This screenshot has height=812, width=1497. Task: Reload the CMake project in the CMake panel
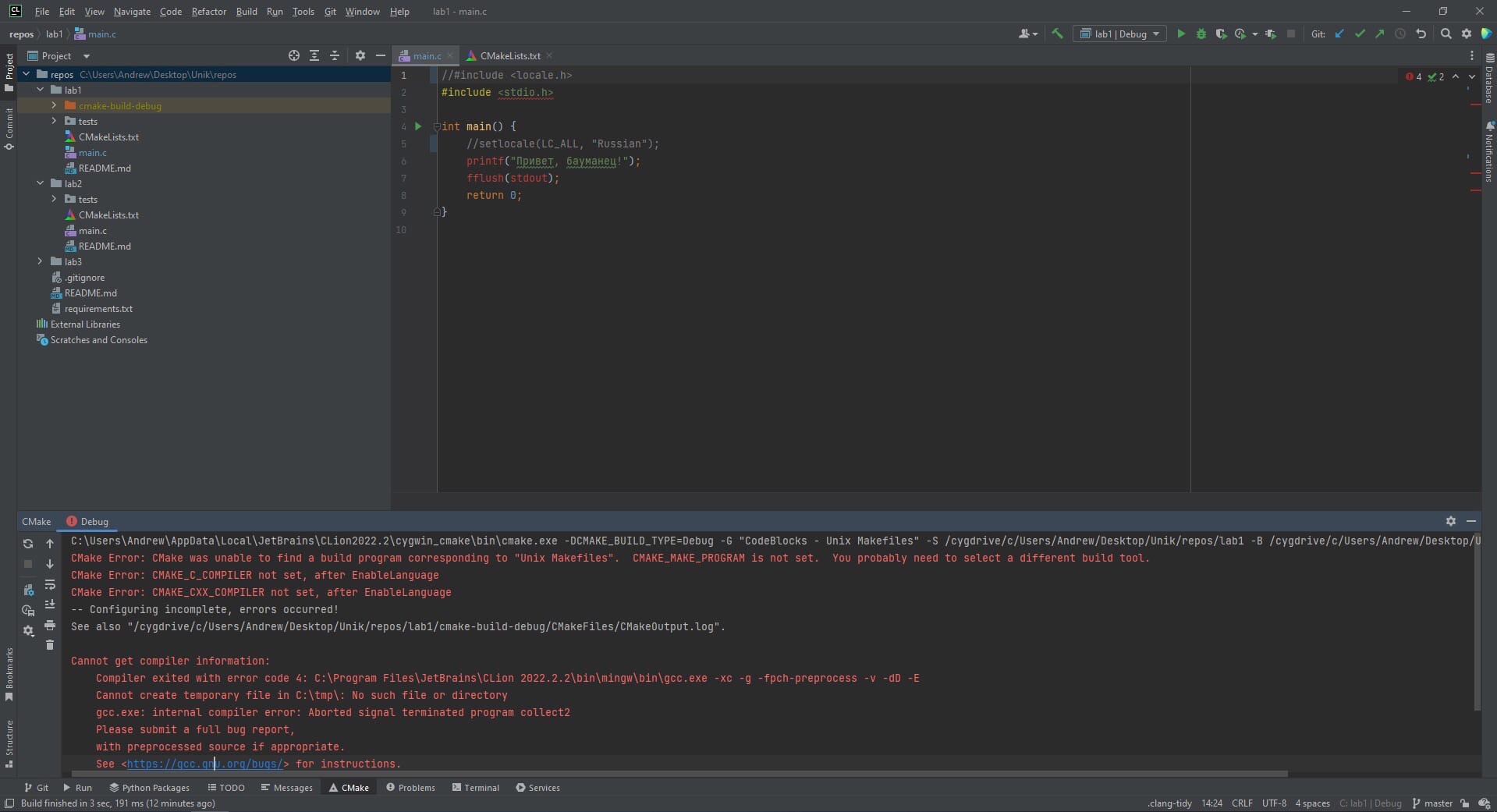pyautogui.click(x=28, y=544)
